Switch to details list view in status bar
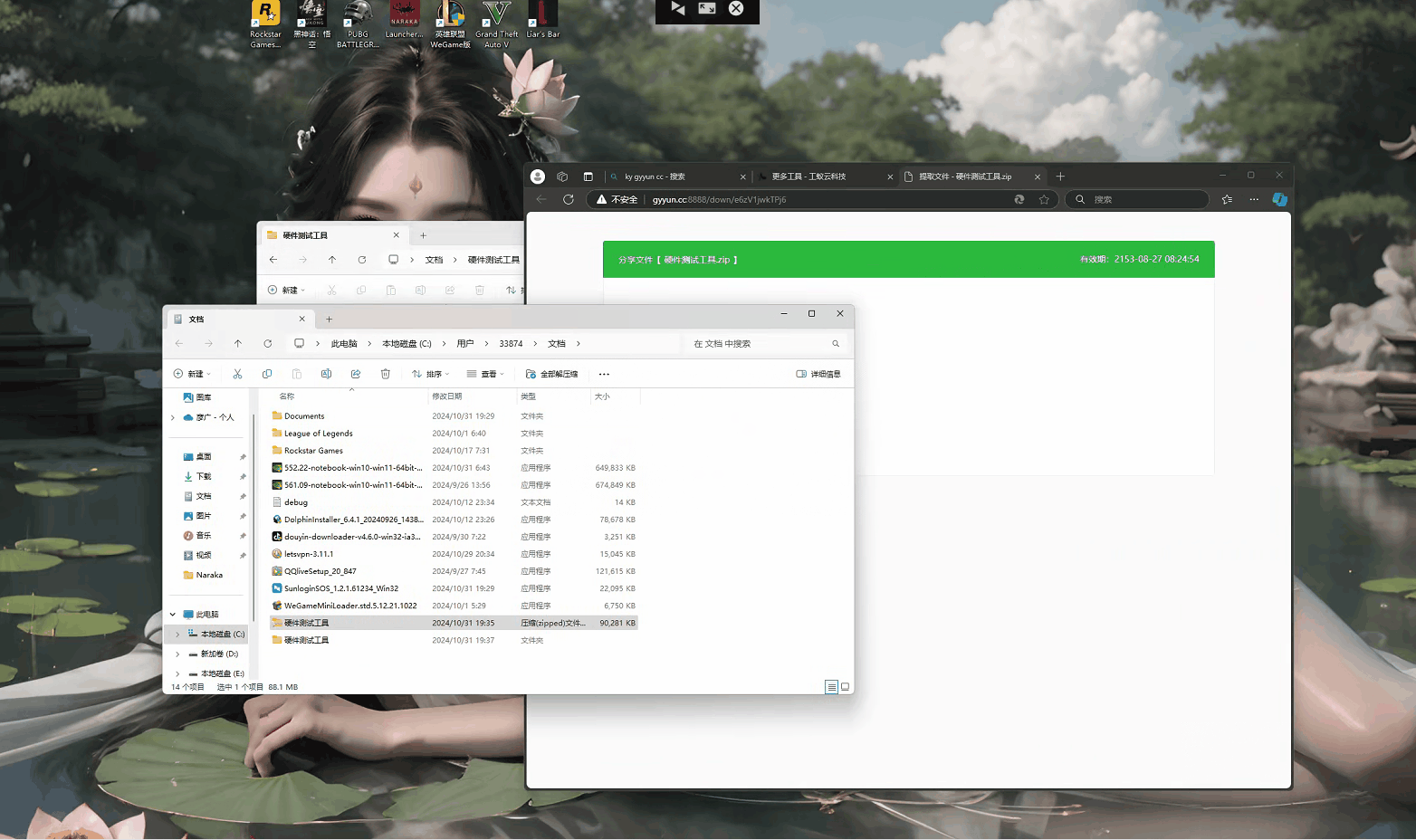1416x840 pixels. pos(831,687)
